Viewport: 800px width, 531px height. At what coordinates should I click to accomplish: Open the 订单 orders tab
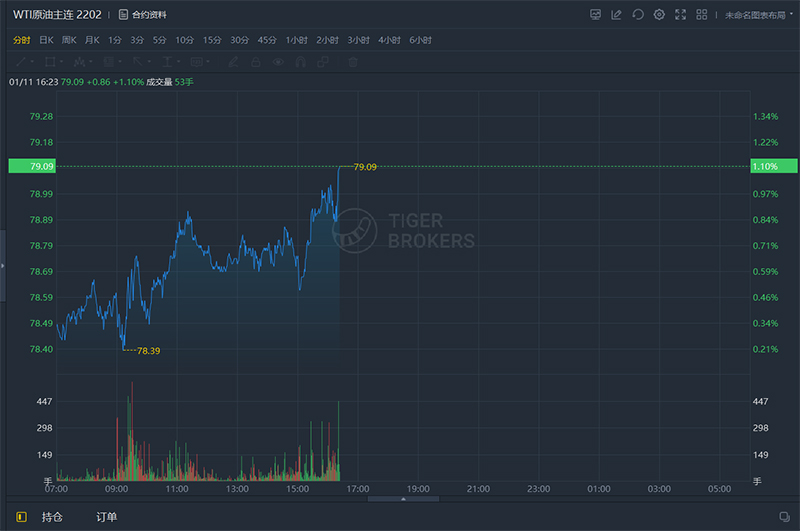pos(107,517)
